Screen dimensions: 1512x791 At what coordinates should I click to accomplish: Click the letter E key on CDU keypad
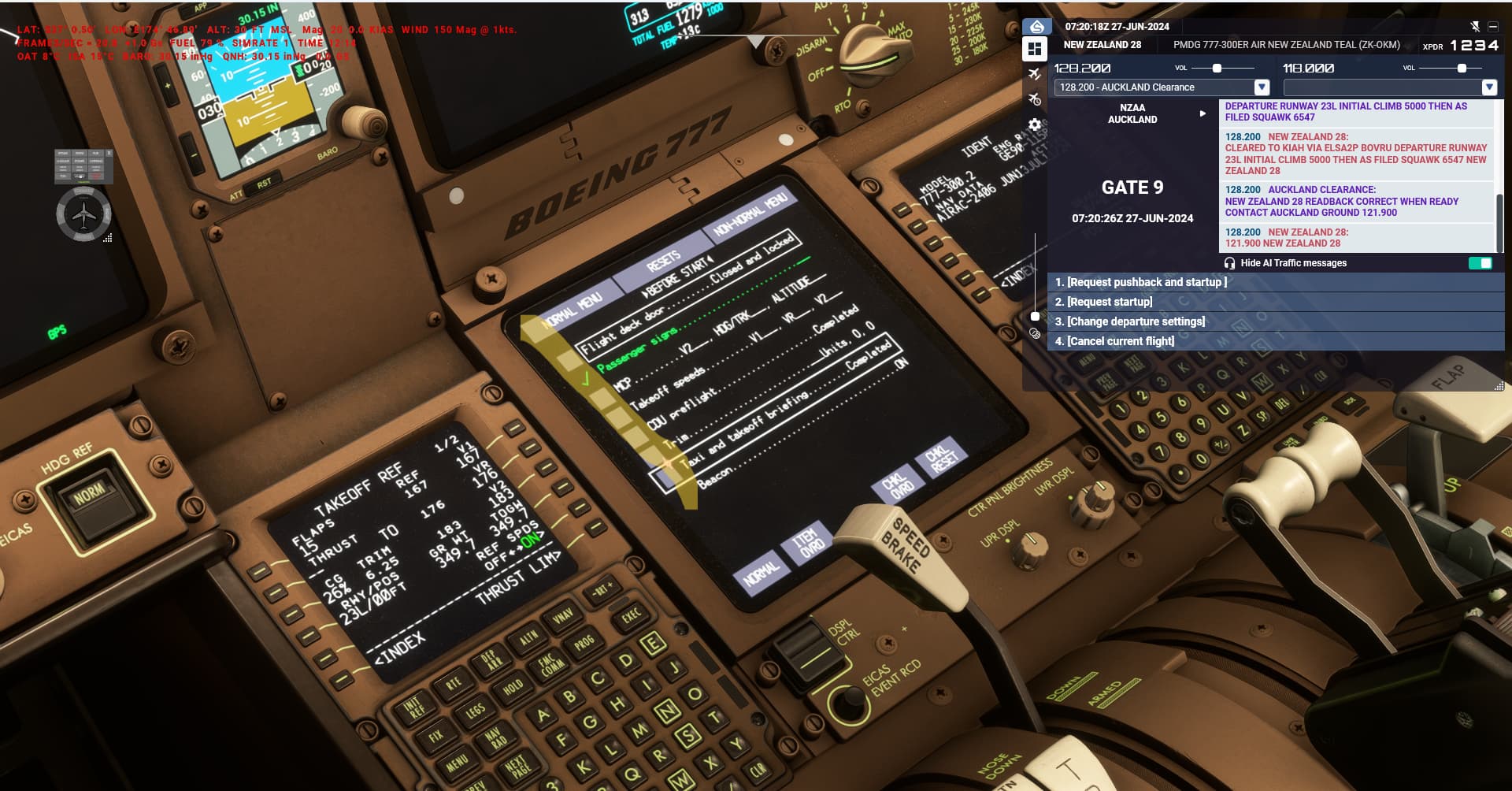[652, 644]
